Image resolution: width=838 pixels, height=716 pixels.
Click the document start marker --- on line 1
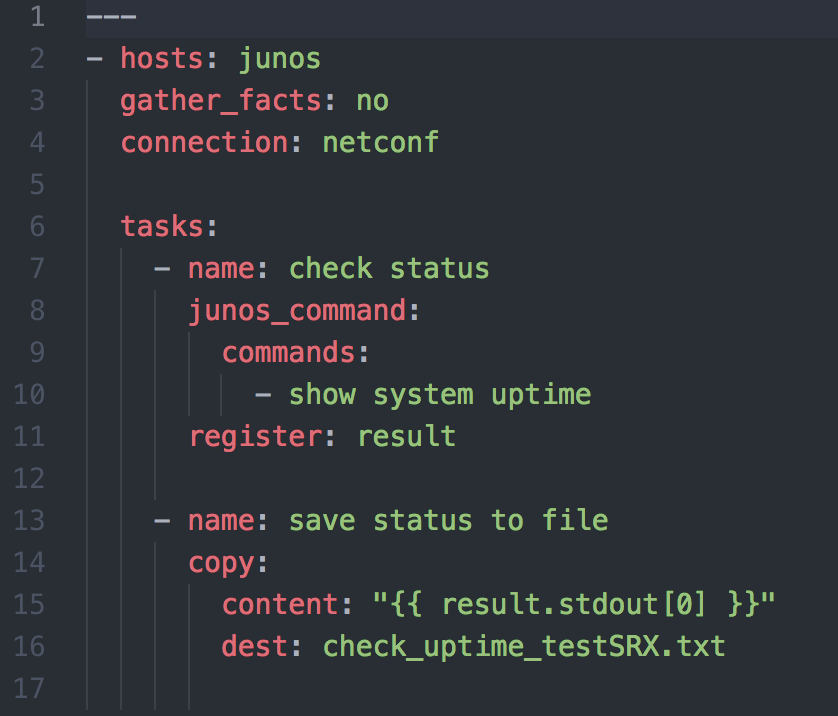[x=110, y=16]
